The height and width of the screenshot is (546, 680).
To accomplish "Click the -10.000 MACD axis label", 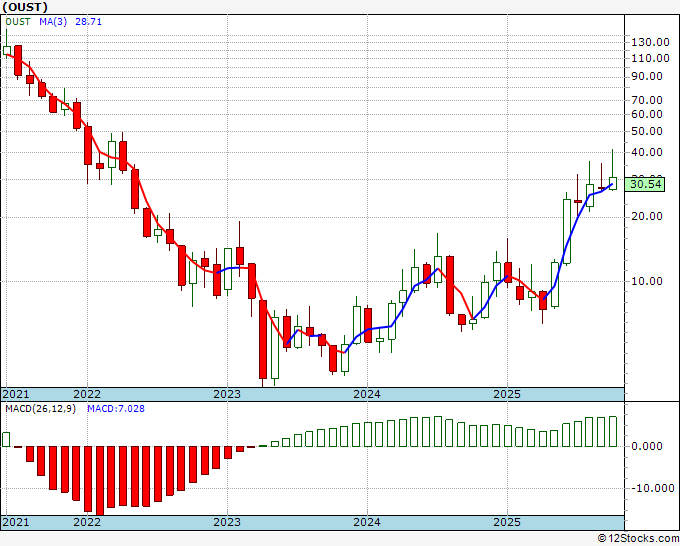I will 652,488.
